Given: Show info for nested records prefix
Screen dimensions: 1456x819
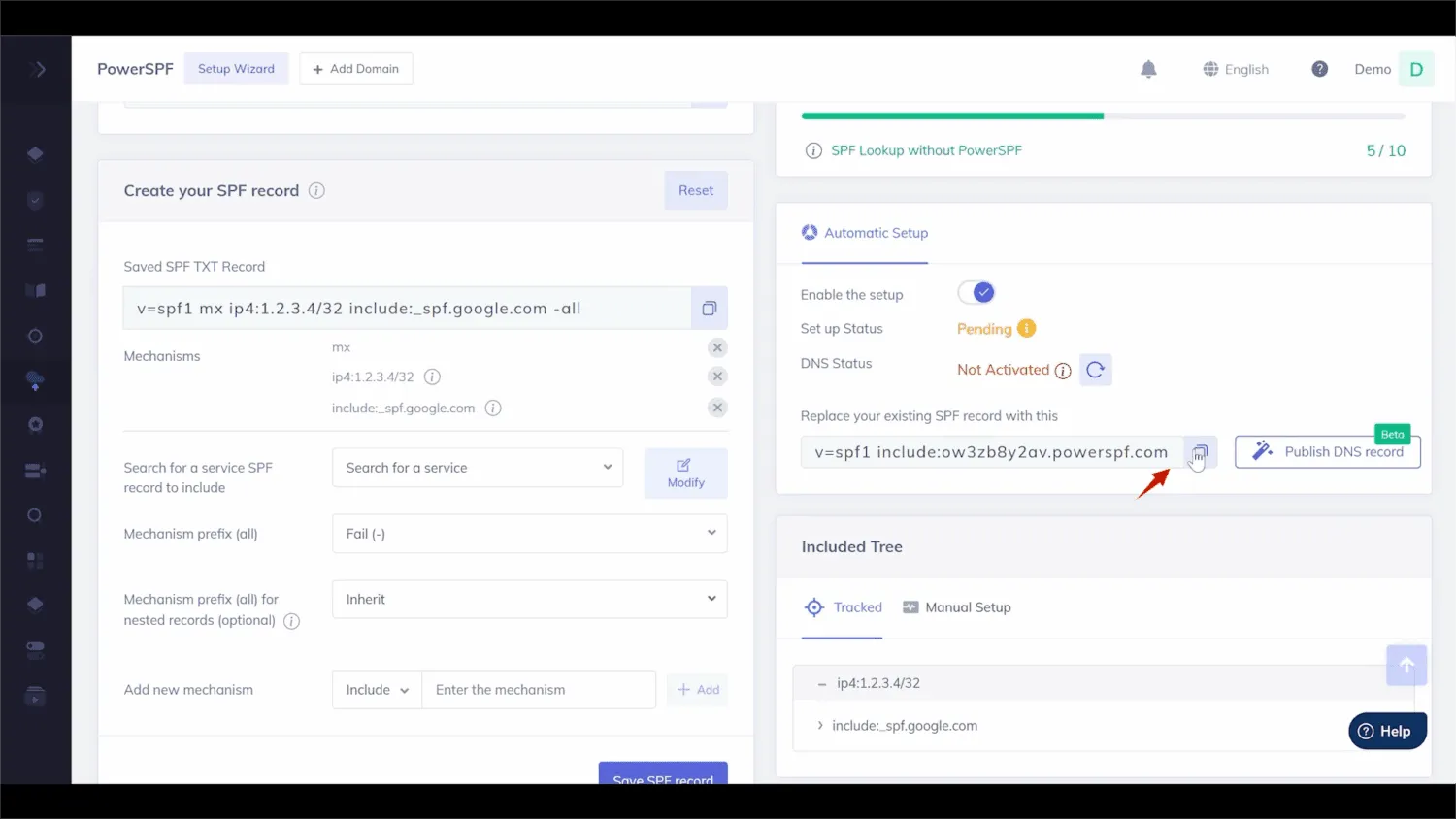Looking at the screenshot, I should (x=291, y=621).
